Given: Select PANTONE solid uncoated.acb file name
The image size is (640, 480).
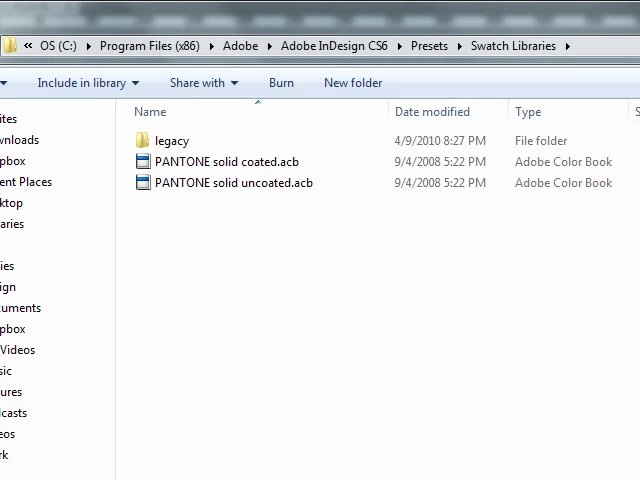Looking at the screenshot, I should pos(234,183).
